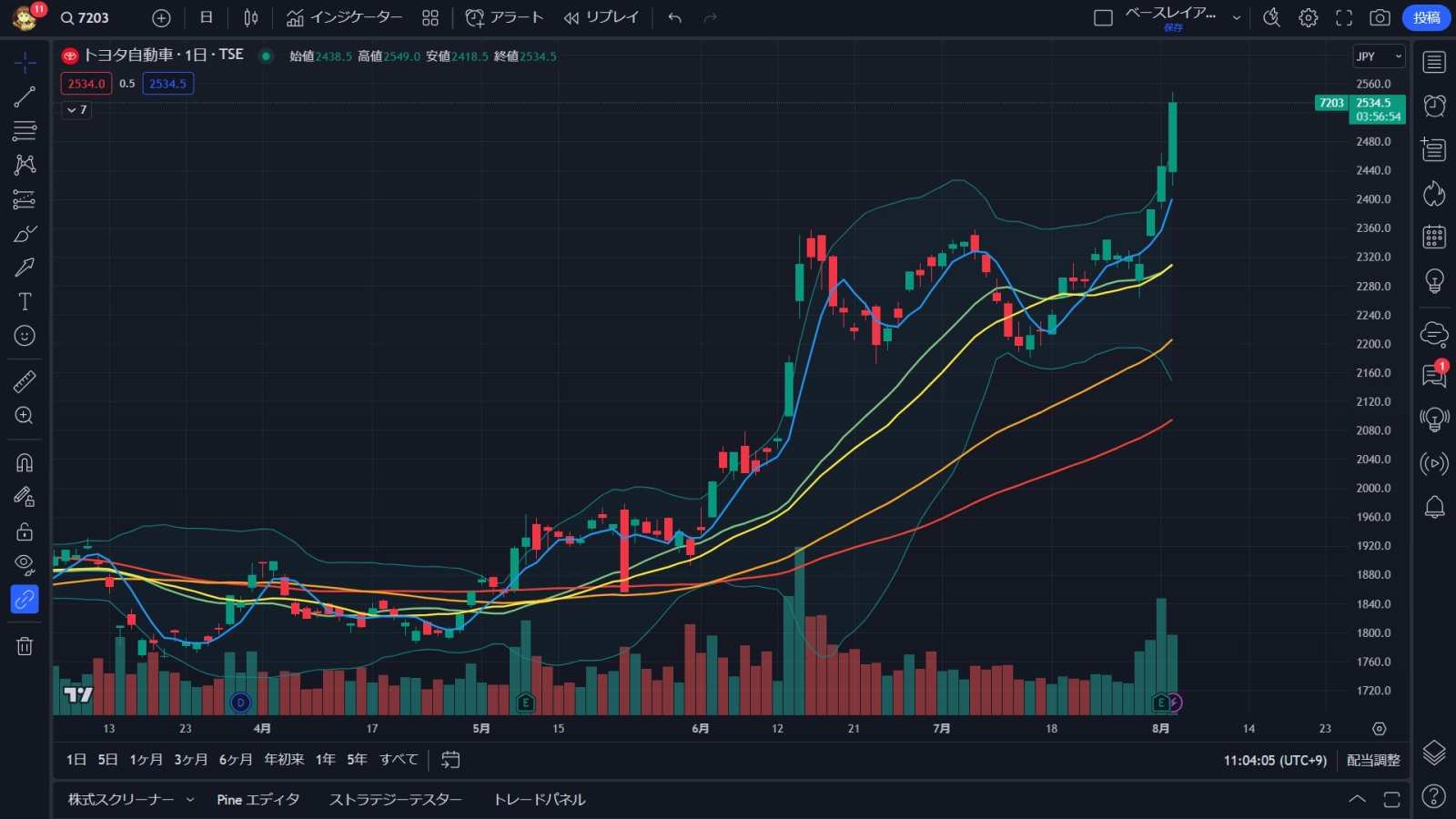
Task: Open the hotlists flame panel
Action: [x=1434, y=193]
